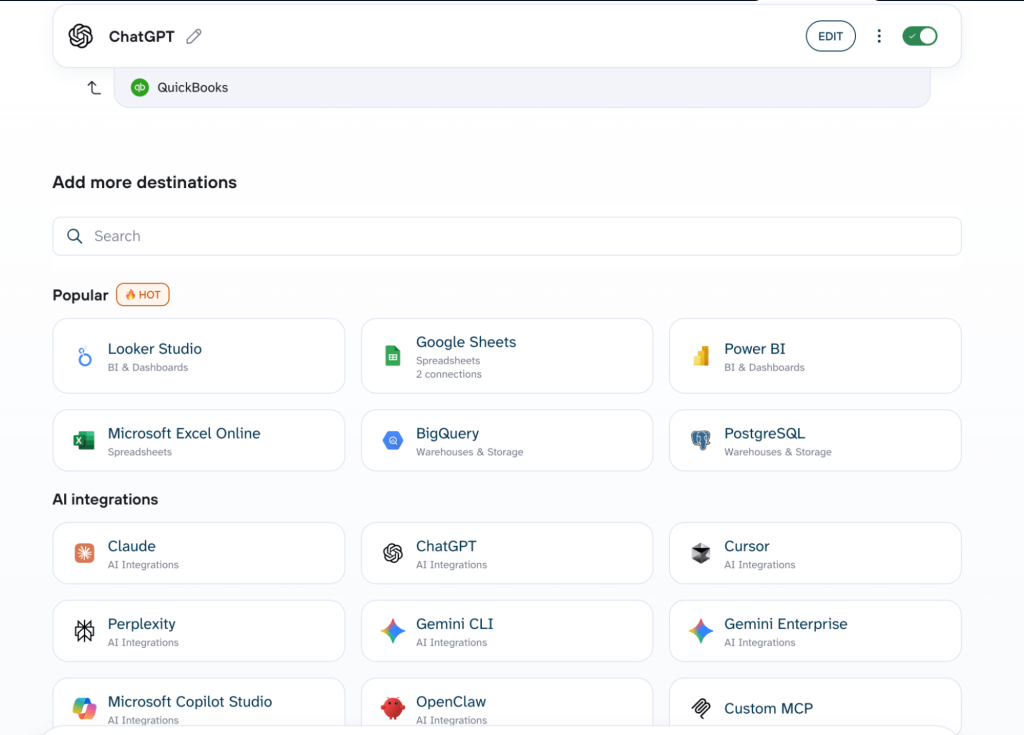Click the Gemini Enterprise sparkle icon
Viewport: 1024px width, 735px height.
coord(701,630)
